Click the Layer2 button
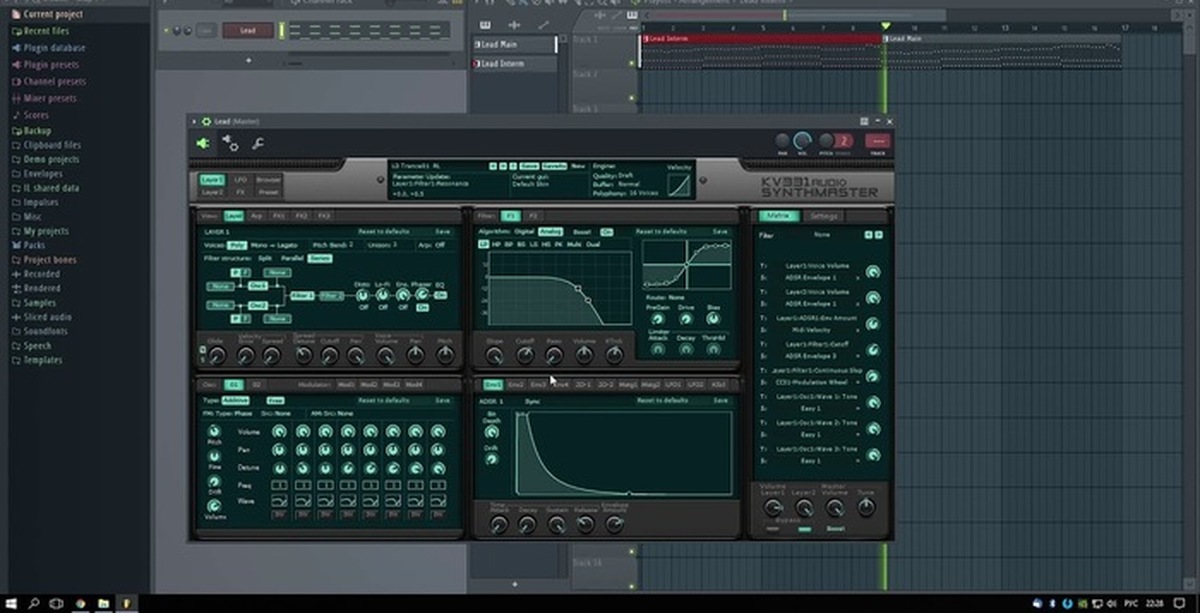This screenshot has width=1200, height=613. [212, 191]
